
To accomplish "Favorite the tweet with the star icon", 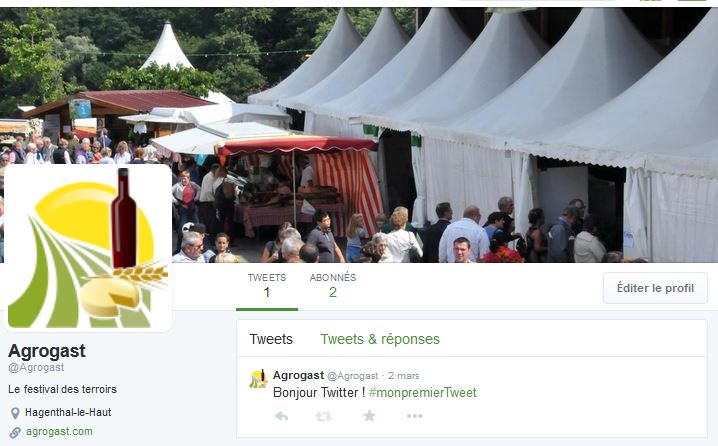I will (x=370, y=416).
